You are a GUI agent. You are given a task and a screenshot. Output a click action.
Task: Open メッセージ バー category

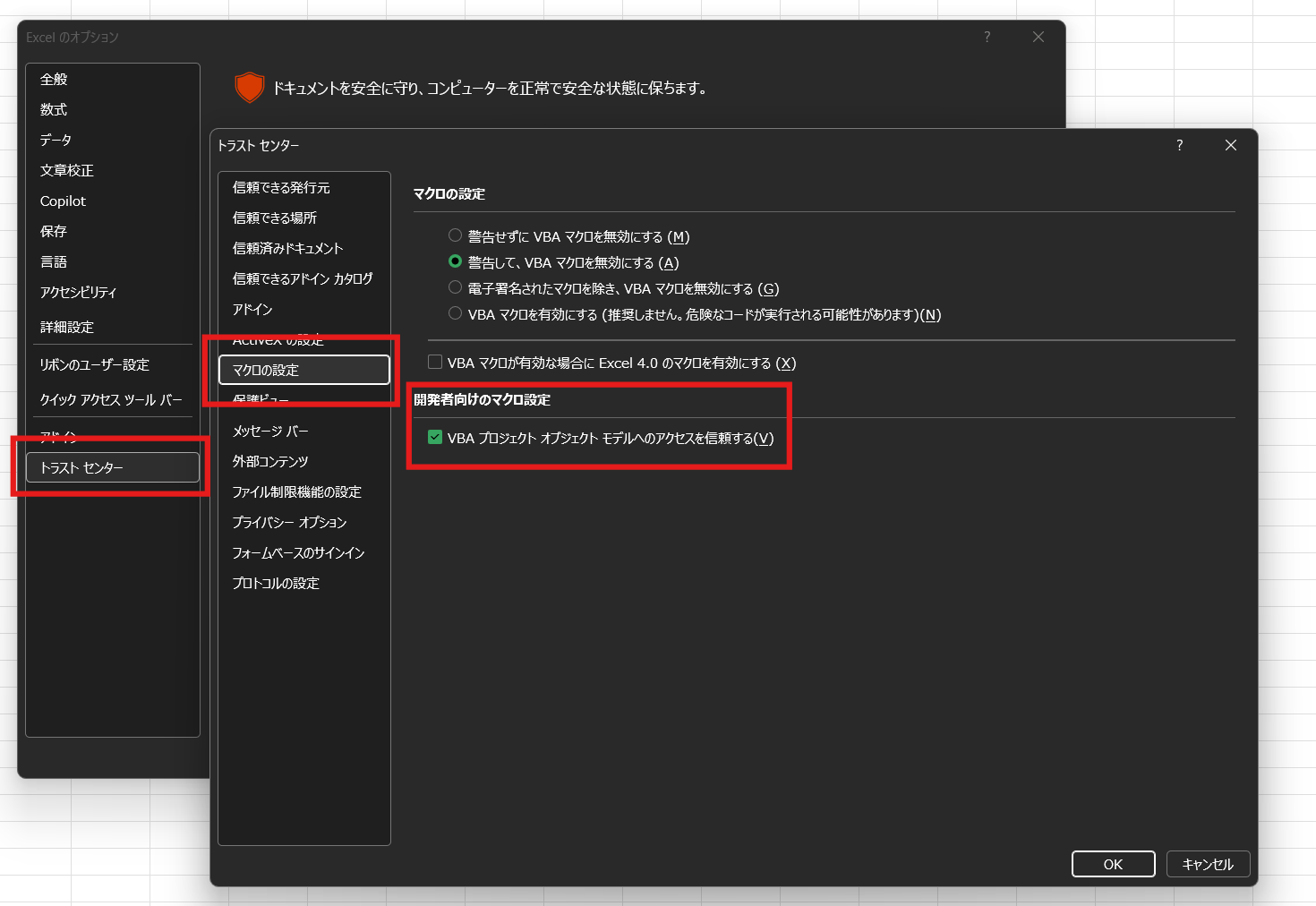[304, 431]
